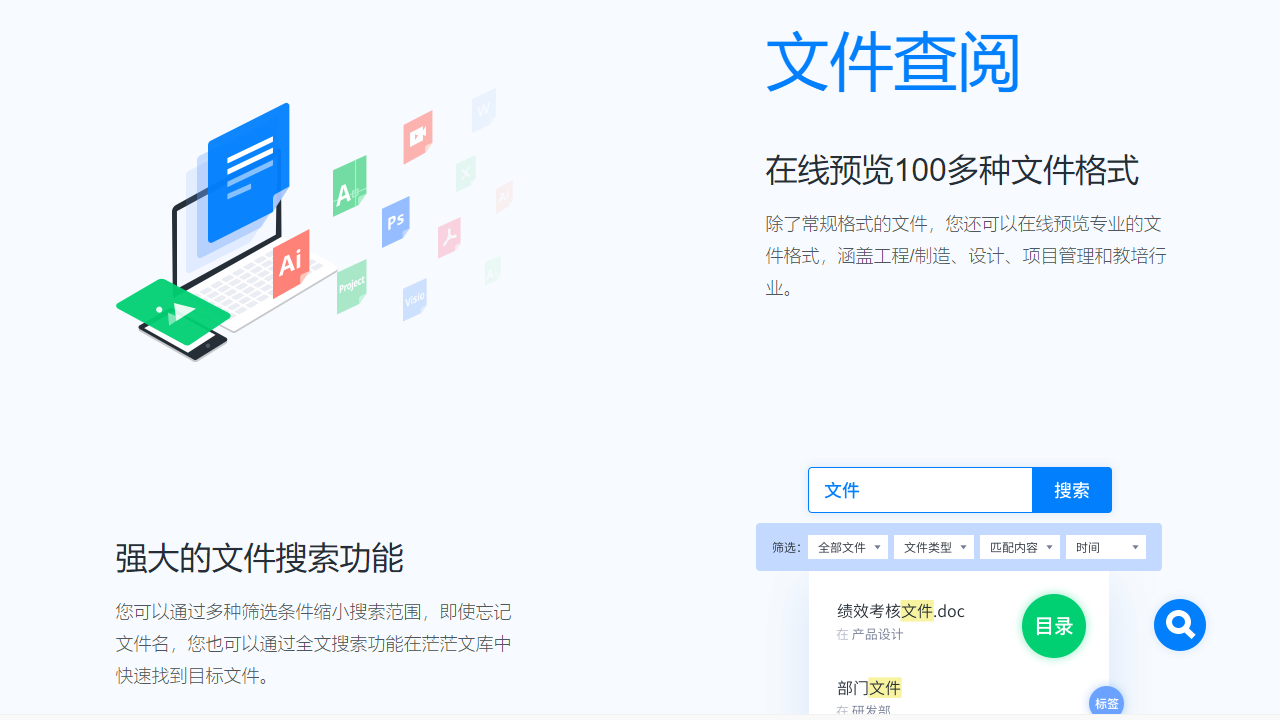Click the blue 标签 badge

1106,701
